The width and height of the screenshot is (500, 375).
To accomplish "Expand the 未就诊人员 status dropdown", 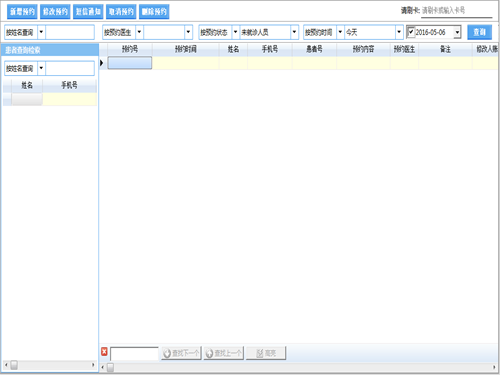I will (294, 32).
